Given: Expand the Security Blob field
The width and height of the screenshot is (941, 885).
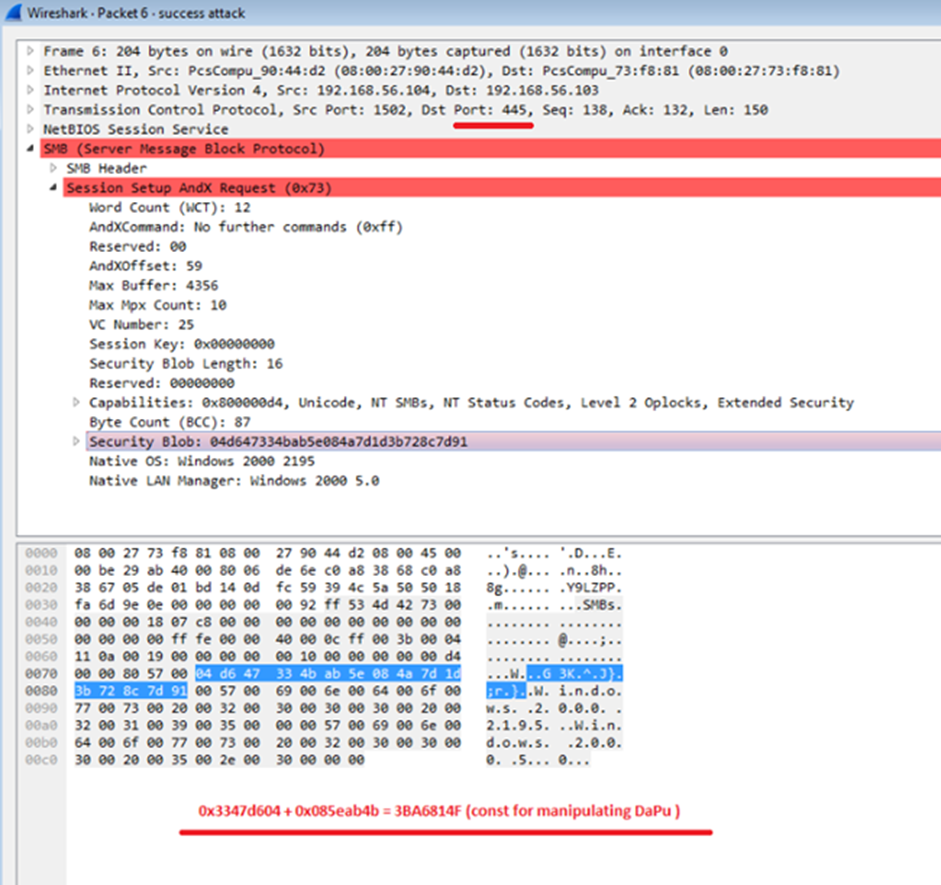Looking at the screenshot, I should click(76, 441).
